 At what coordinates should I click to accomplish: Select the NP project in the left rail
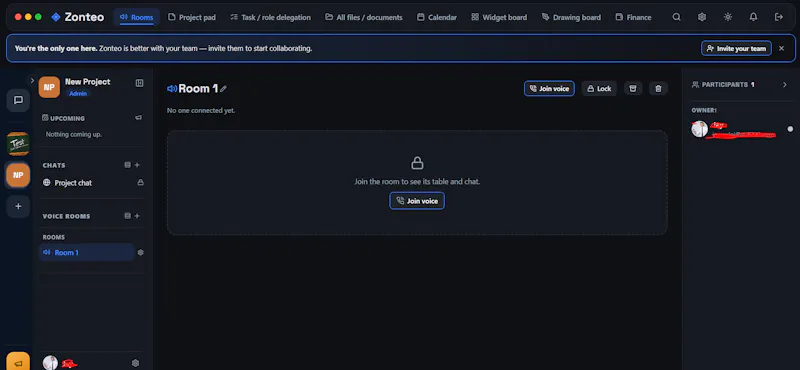click(18, 175)
